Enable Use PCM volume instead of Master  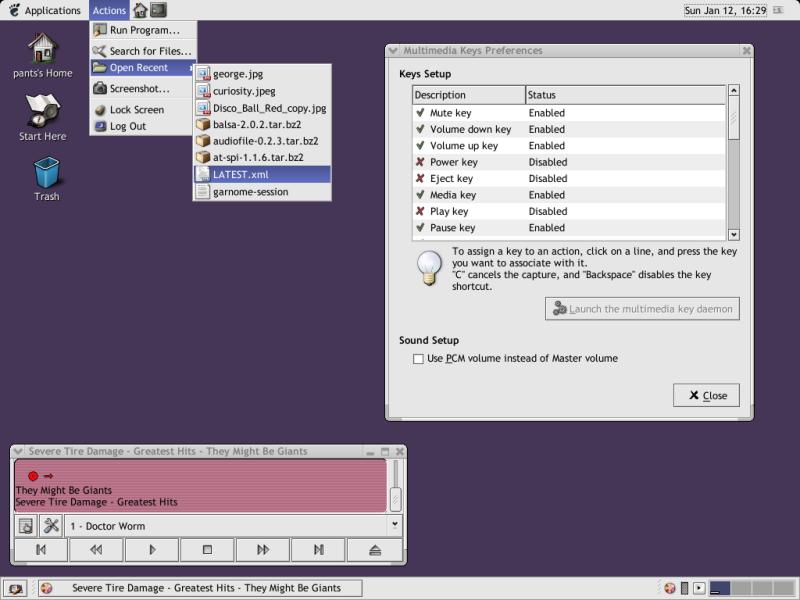point(419,359)
